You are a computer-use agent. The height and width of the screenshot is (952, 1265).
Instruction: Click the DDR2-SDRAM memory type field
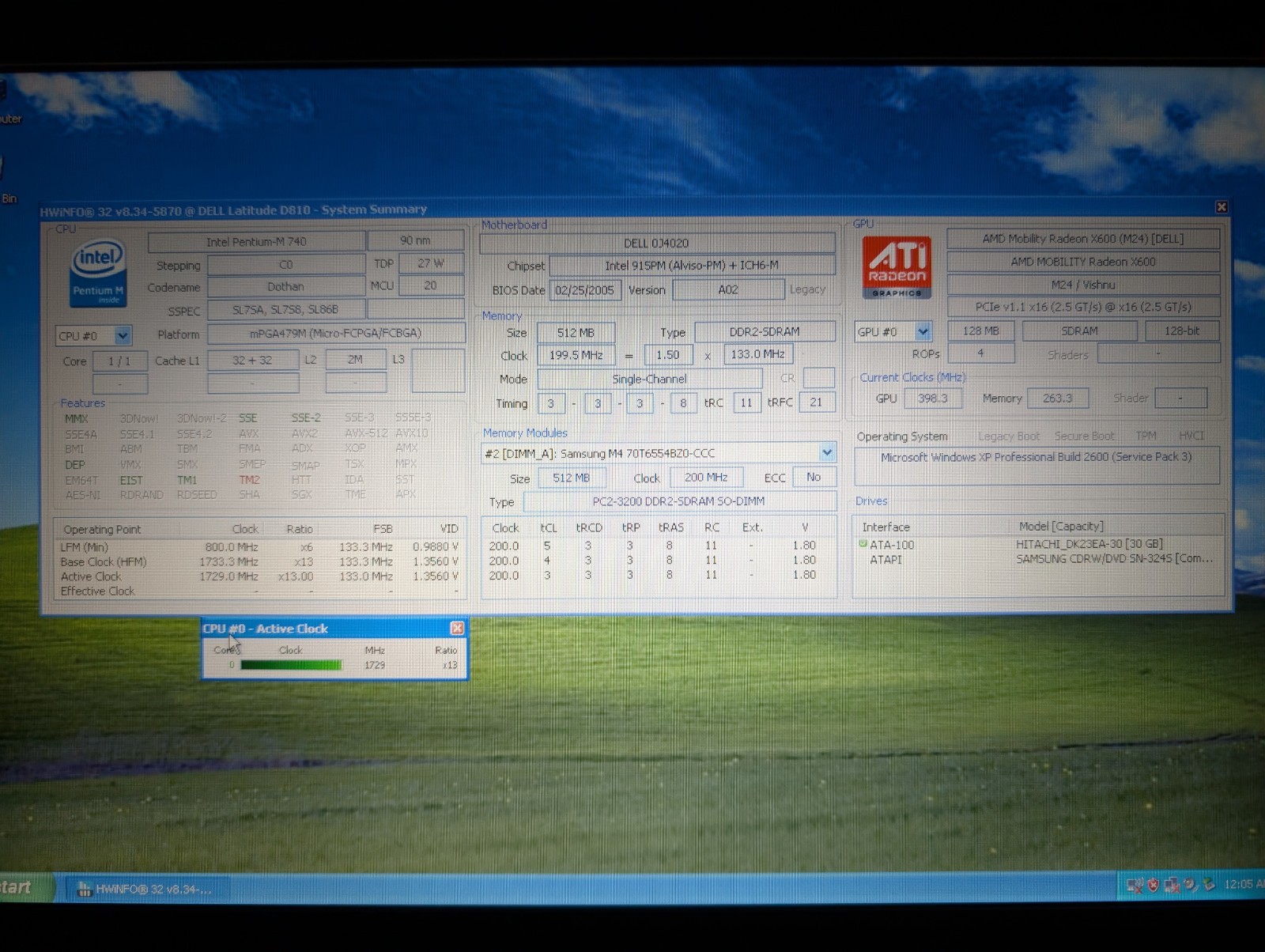point(765,331)
